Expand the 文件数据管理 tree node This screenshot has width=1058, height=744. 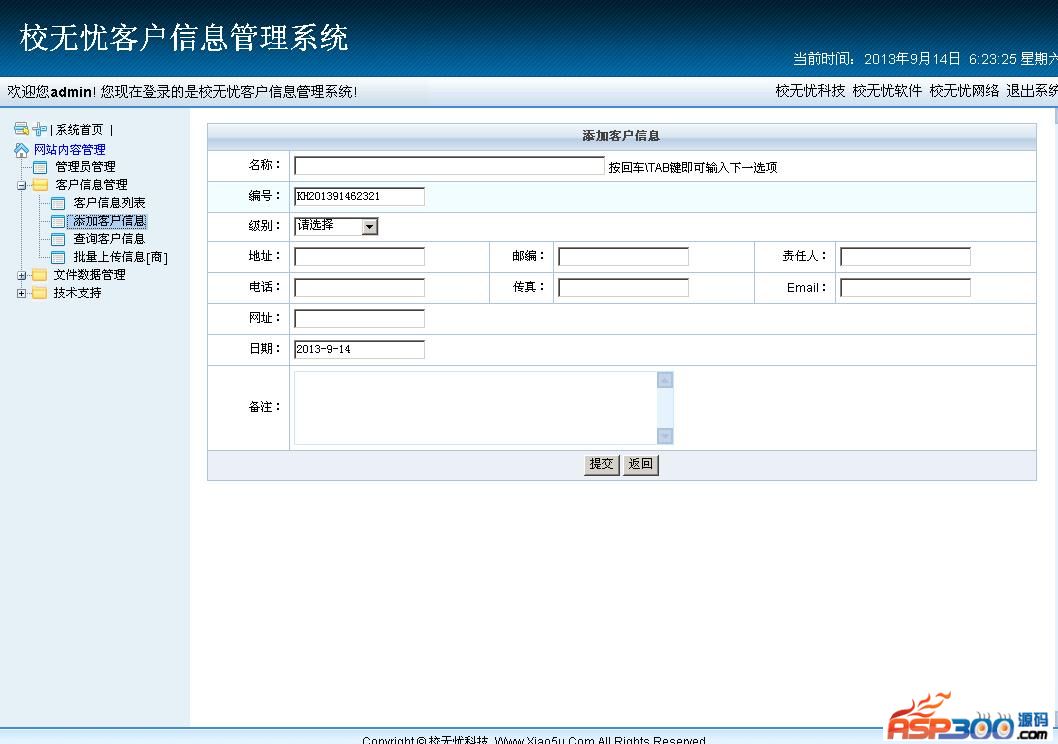point(21,275)
